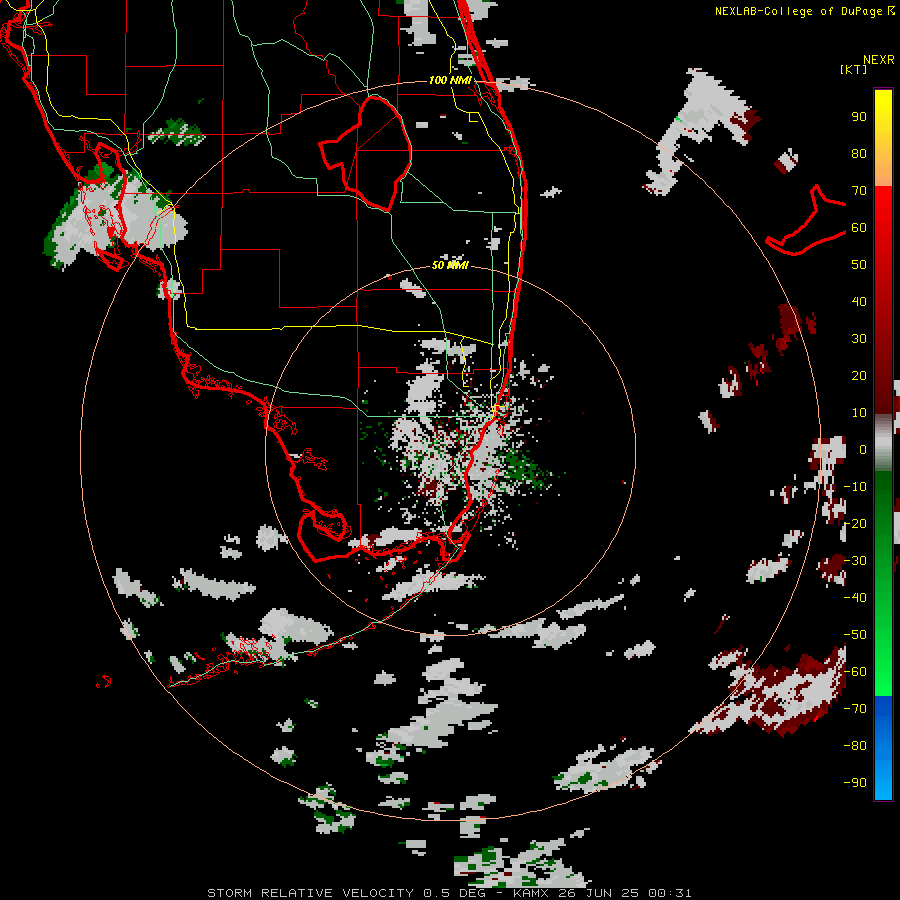900x900 pixels.
Task: Select the 60 value on velocity scale
Action: coord(859,228)
